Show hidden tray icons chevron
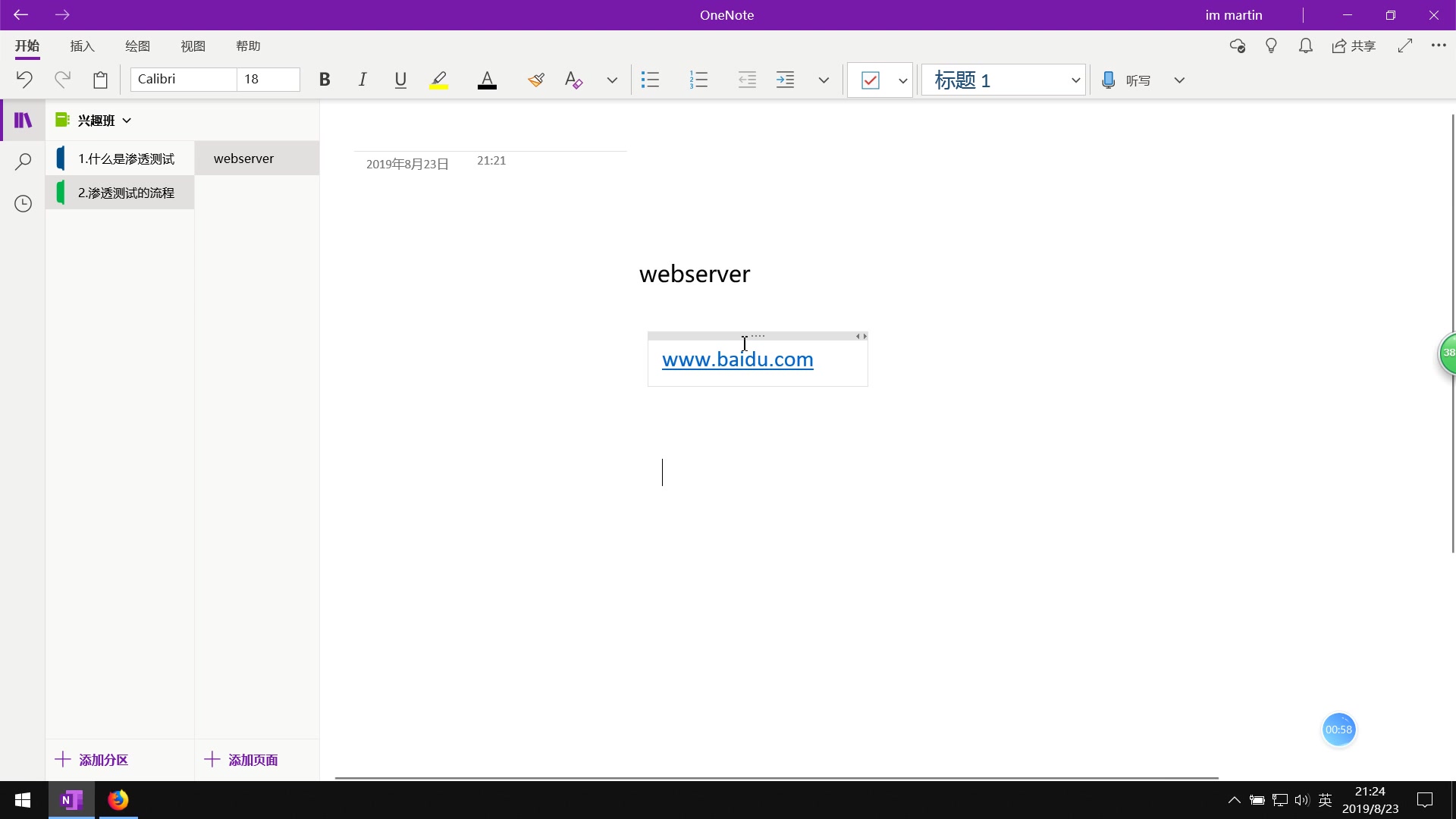Screen dimensions: 1456x819 [x=1234, y=800]
